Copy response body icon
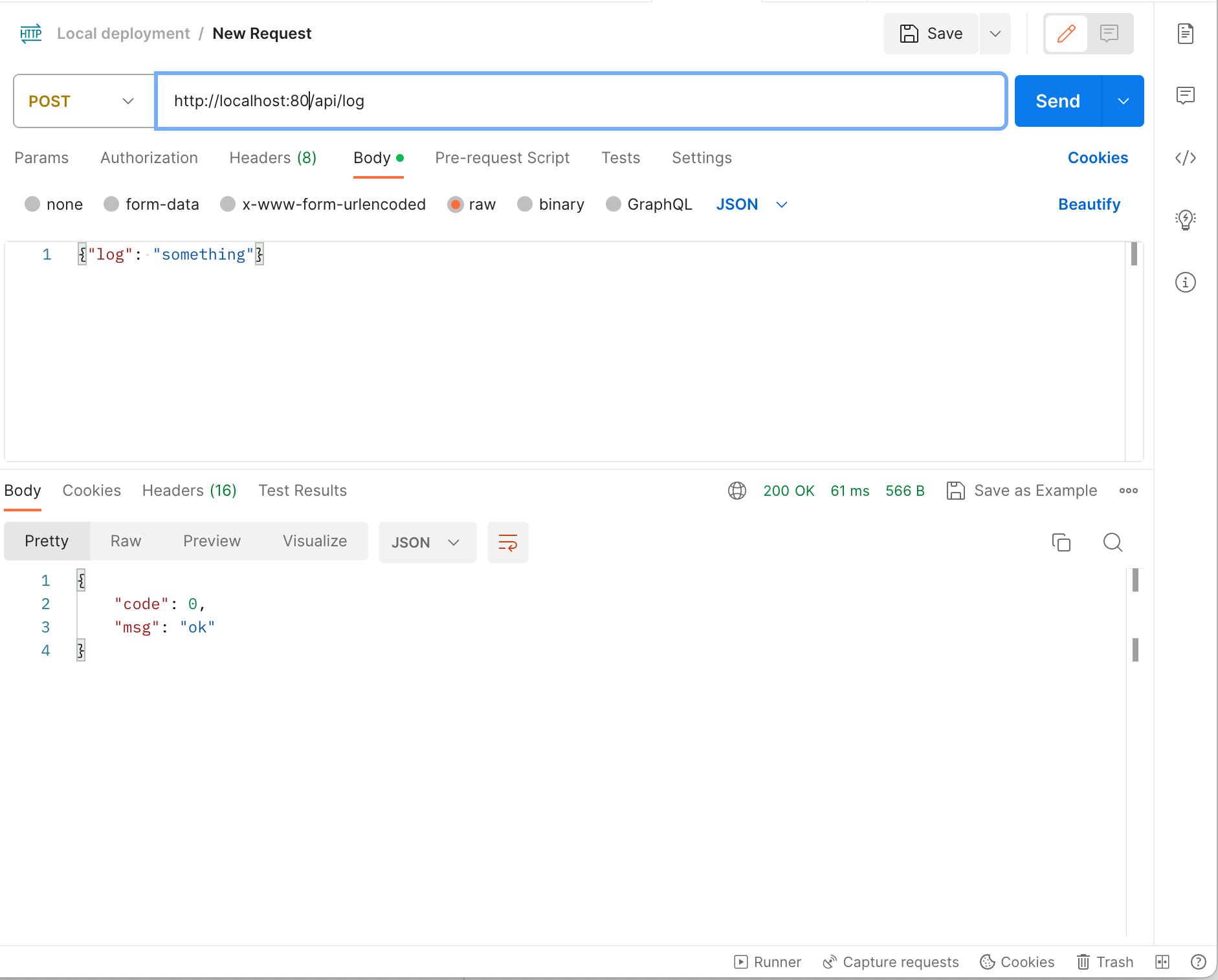The height and width of the screenshot is (980, 1218). (1061, 542)
